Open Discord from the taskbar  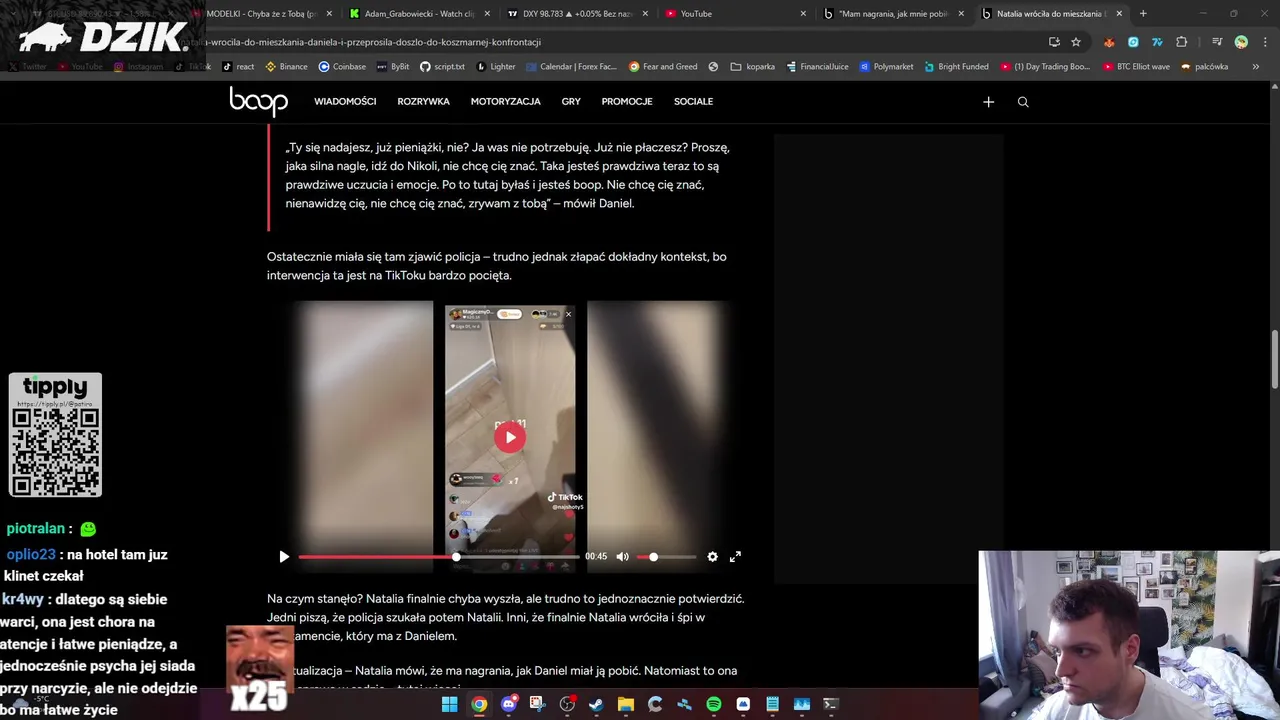[508, 705]
